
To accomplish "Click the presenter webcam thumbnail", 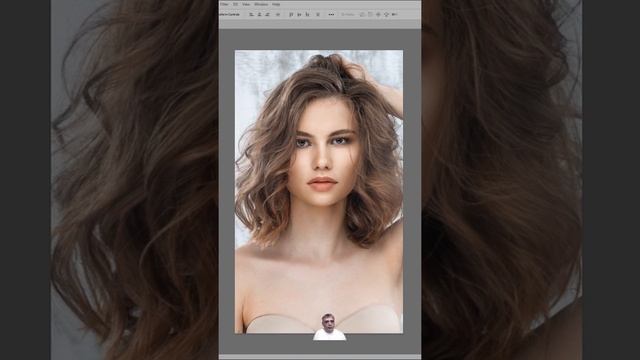I will tap(329, 327).
